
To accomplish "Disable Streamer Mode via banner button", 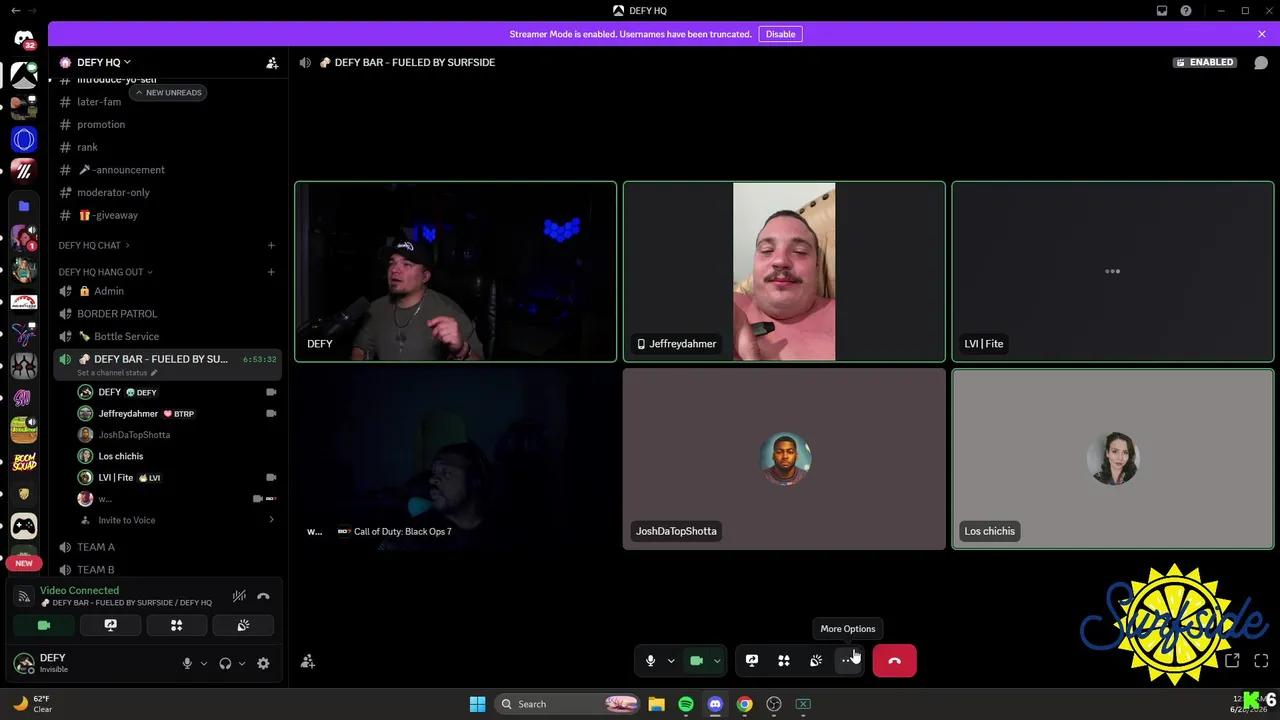I will point(780,34).
